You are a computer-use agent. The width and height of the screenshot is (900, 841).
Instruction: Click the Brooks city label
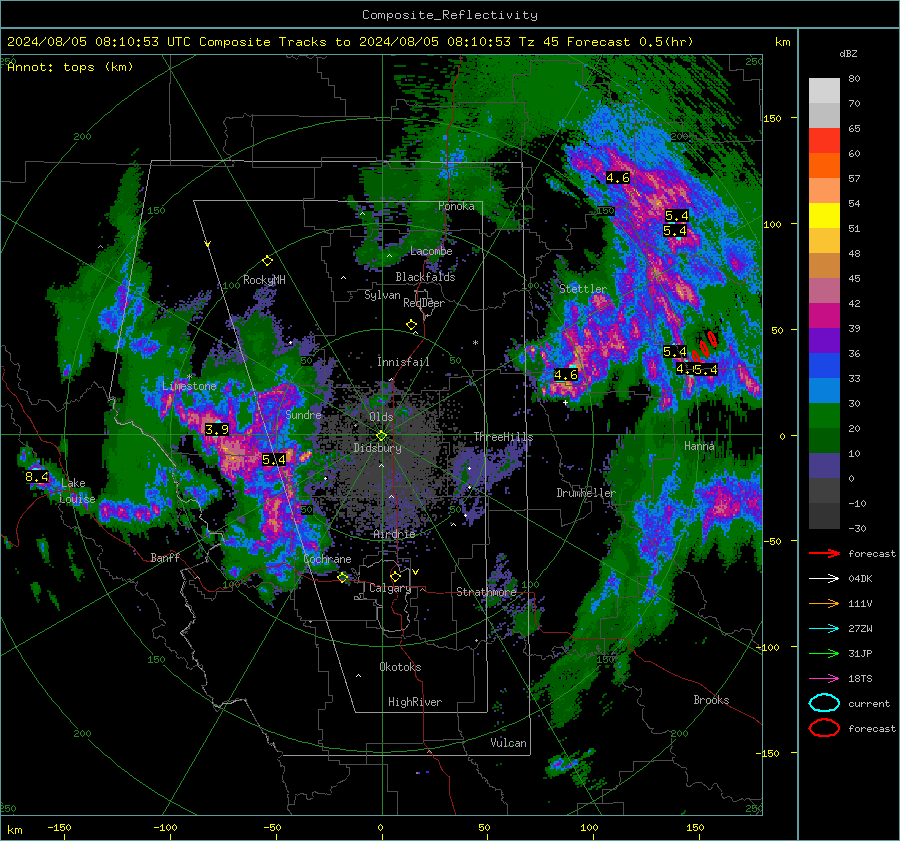[x=711, y=700]
